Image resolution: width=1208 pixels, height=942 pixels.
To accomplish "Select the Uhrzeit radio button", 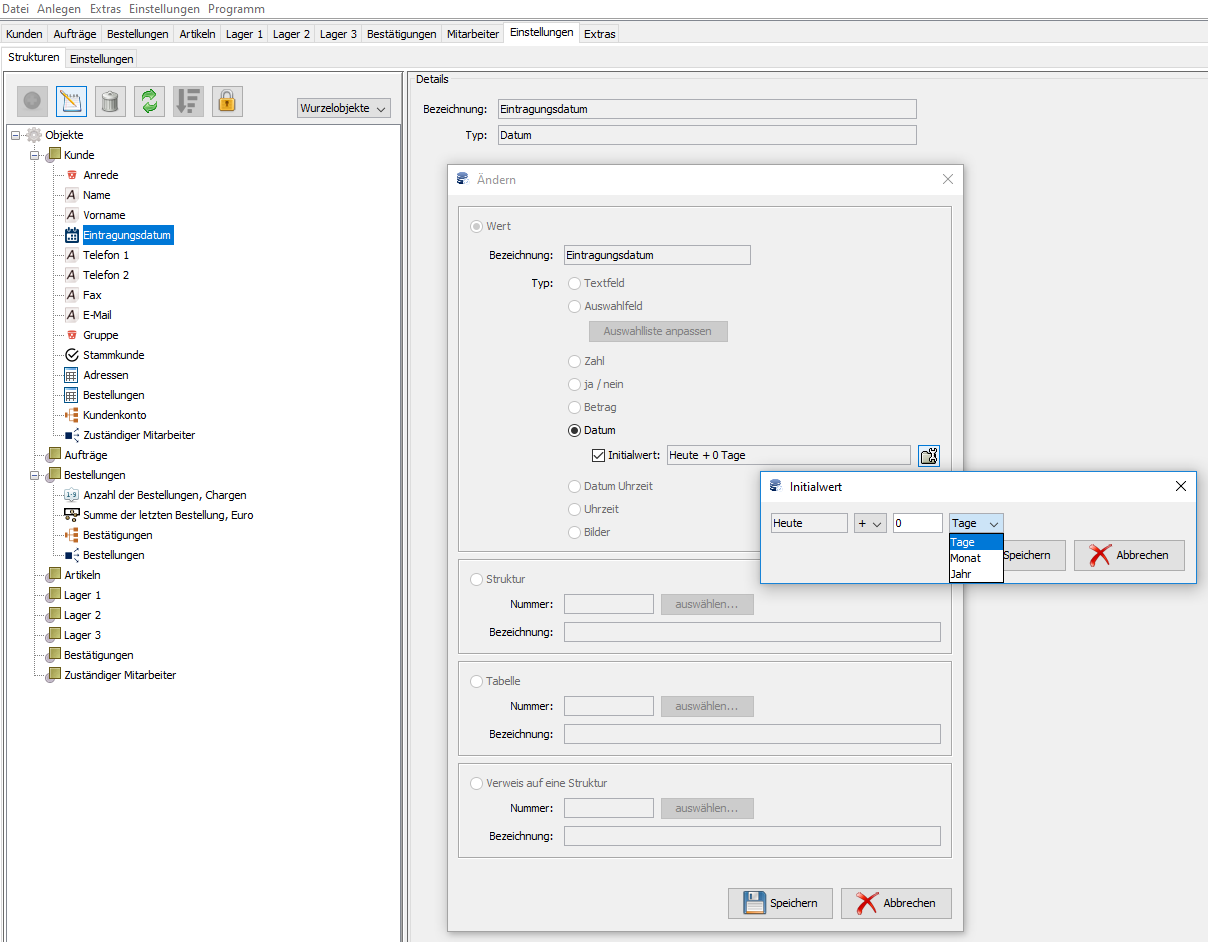I will click(x=575, y=509).
